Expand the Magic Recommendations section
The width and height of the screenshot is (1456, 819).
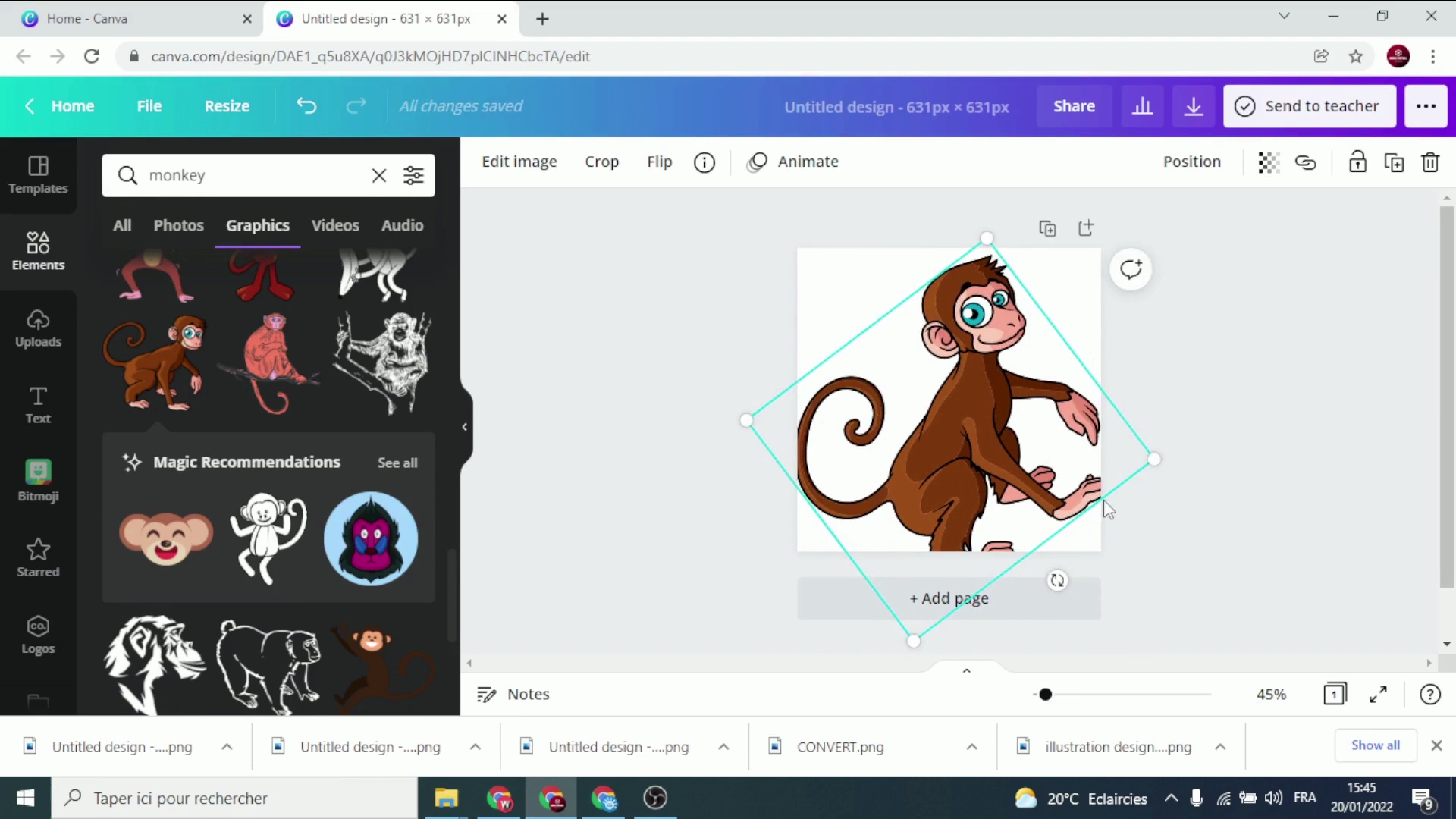point(399,461)
